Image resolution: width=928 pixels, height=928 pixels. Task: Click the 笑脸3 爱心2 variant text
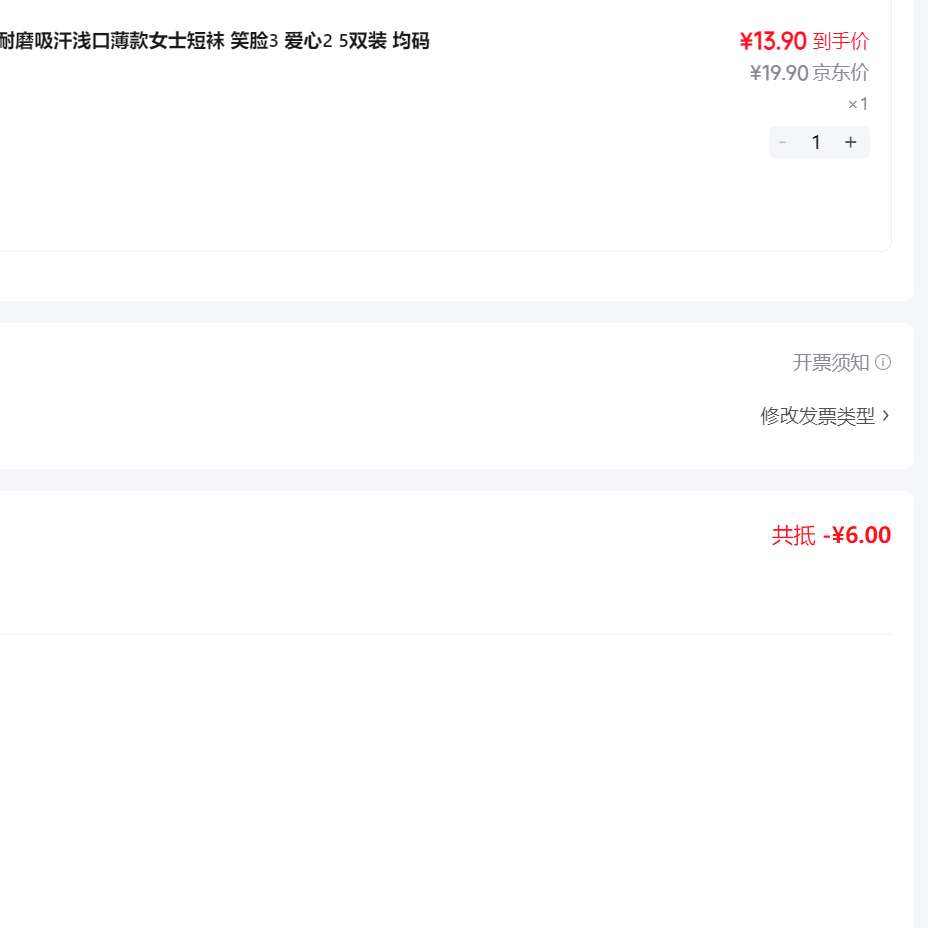click(x=281, y=41)
